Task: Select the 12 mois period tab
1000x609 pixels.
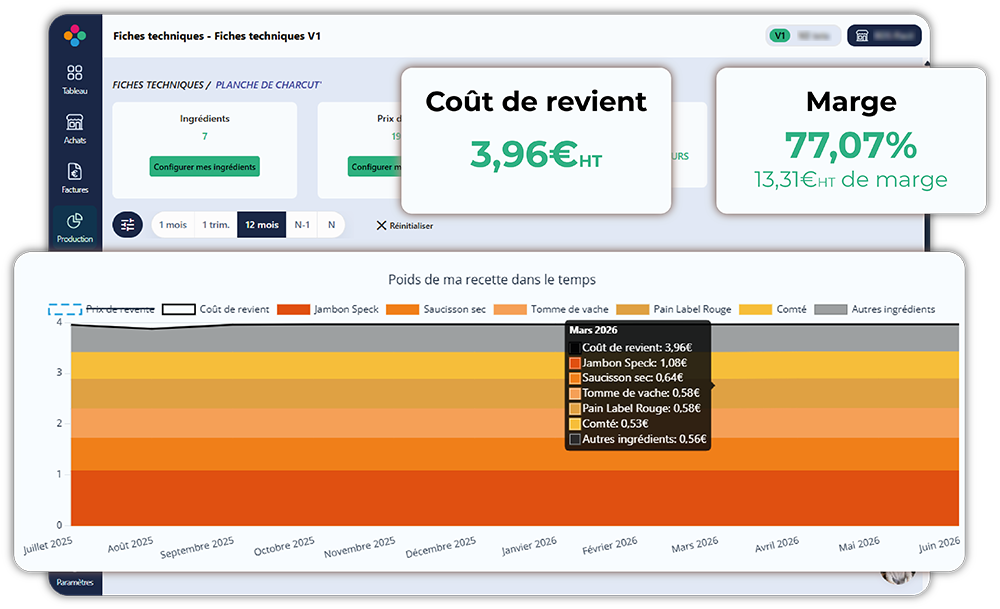Action: (261, 224)
